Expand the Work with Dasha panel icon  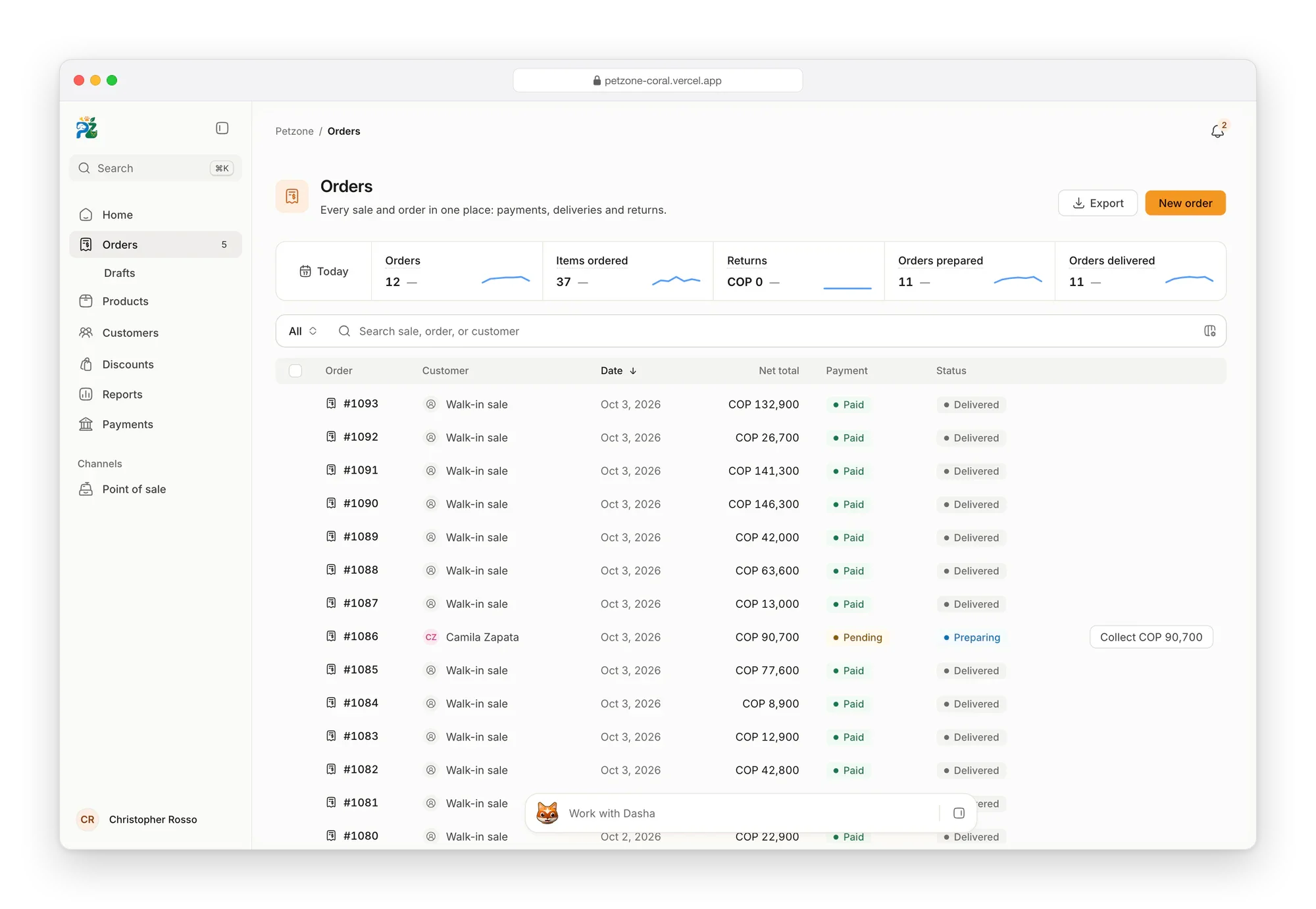tap(959, 813)
